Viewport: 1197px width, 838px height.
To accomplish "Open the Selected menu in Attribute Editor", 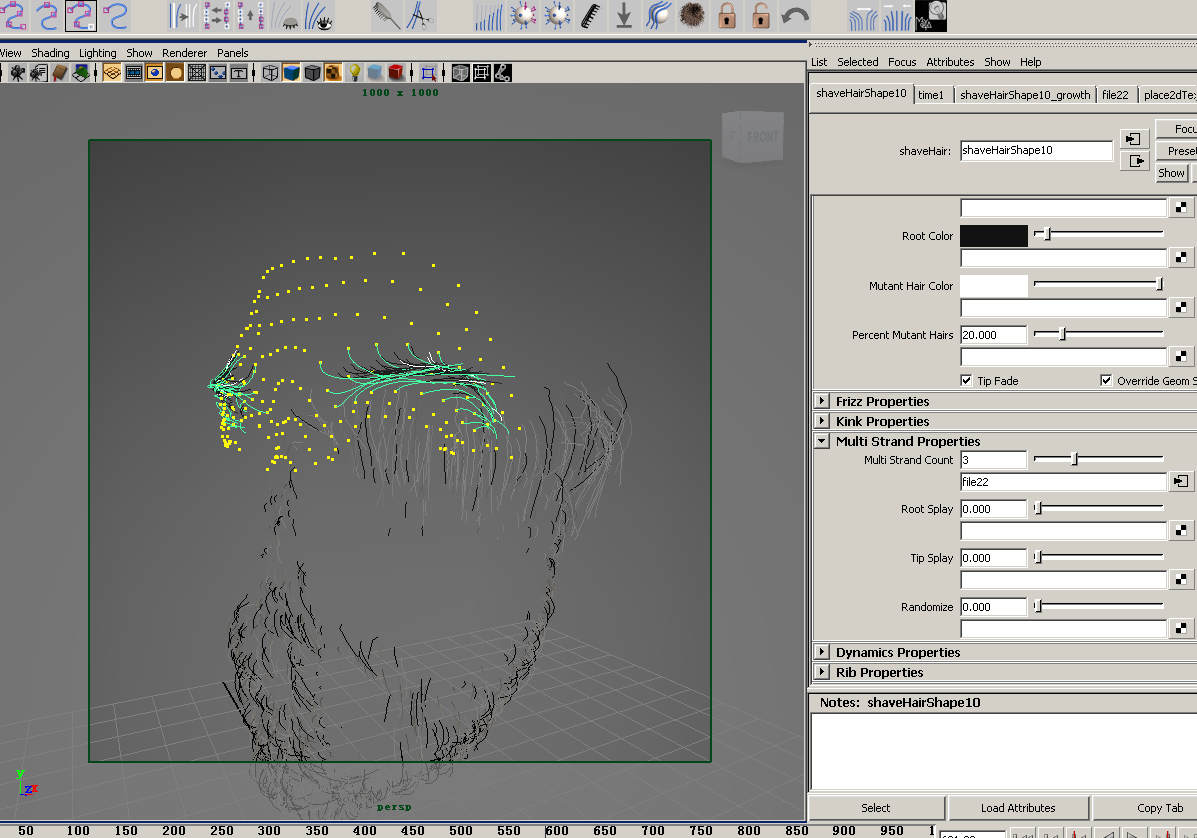I will [857, 62].
